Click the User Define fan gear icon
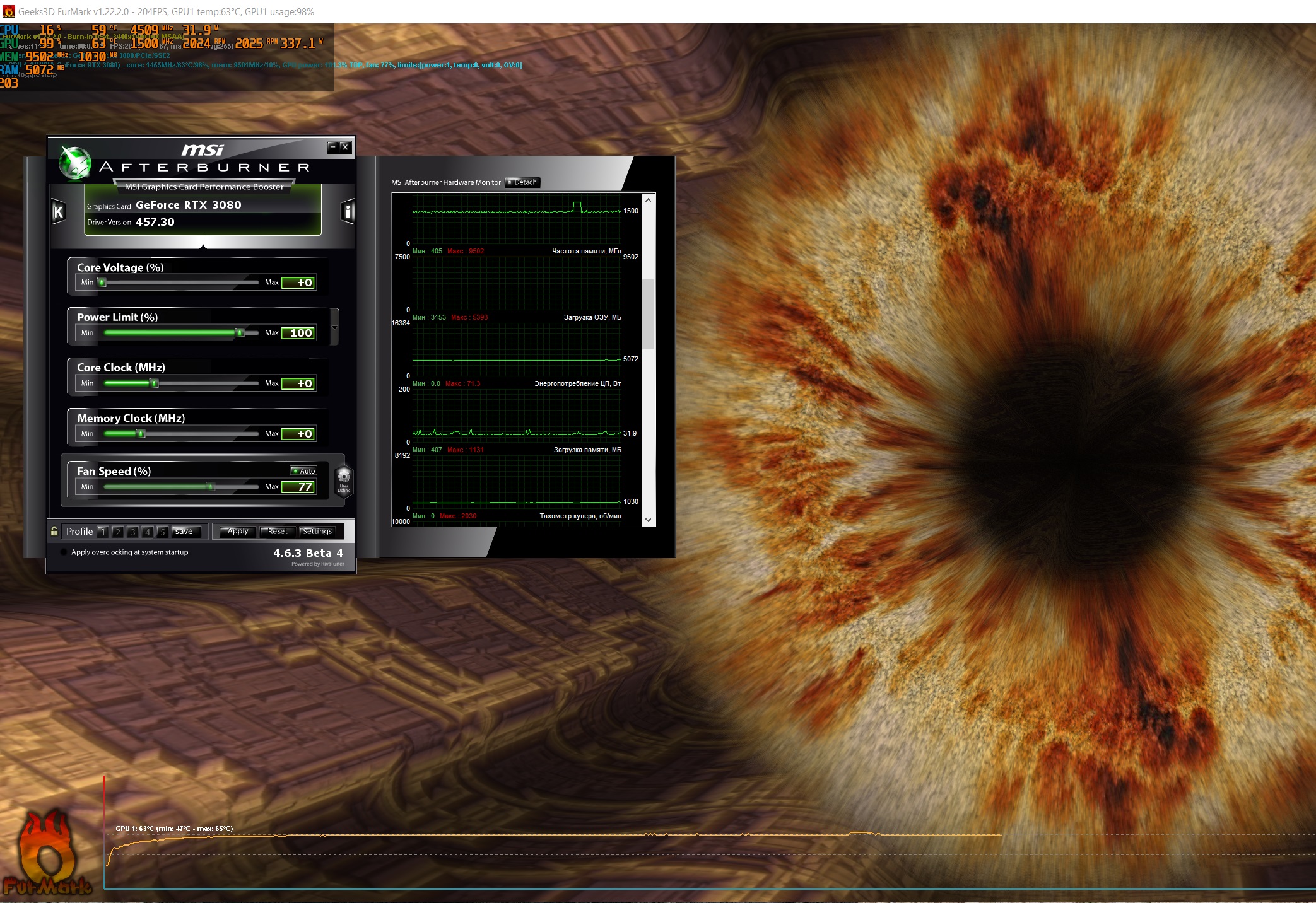This screenshot has height=903, width=1316. [x=344, y=481]
